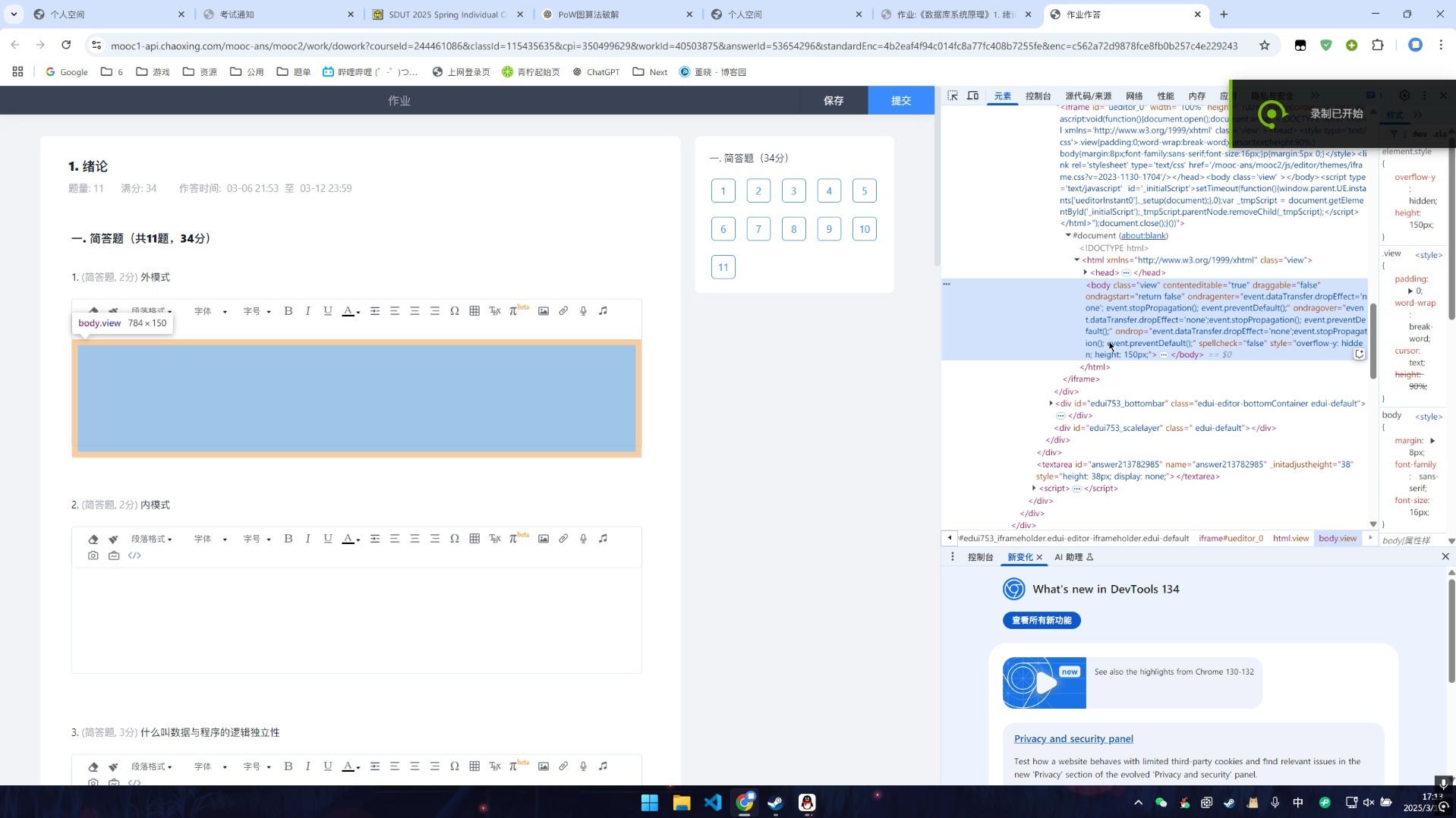
Task: Switch to the 内存 DevTools tab
Action: (1196, 96)
